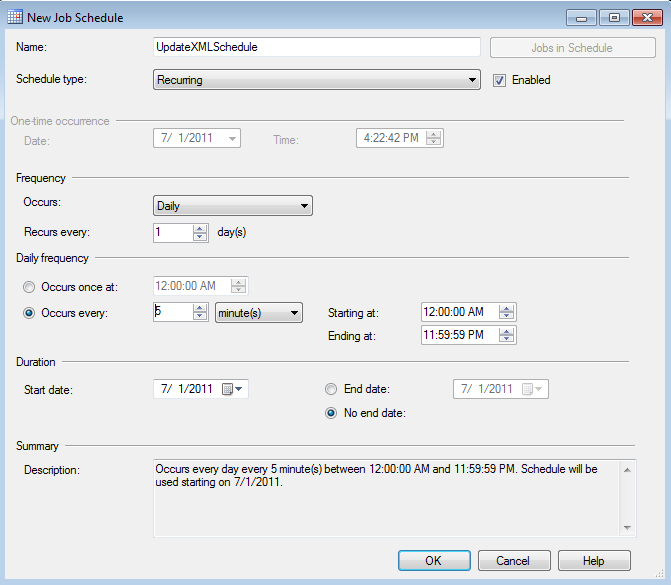Click the OK button
The image size is (671, 585).
coord(434,561)
